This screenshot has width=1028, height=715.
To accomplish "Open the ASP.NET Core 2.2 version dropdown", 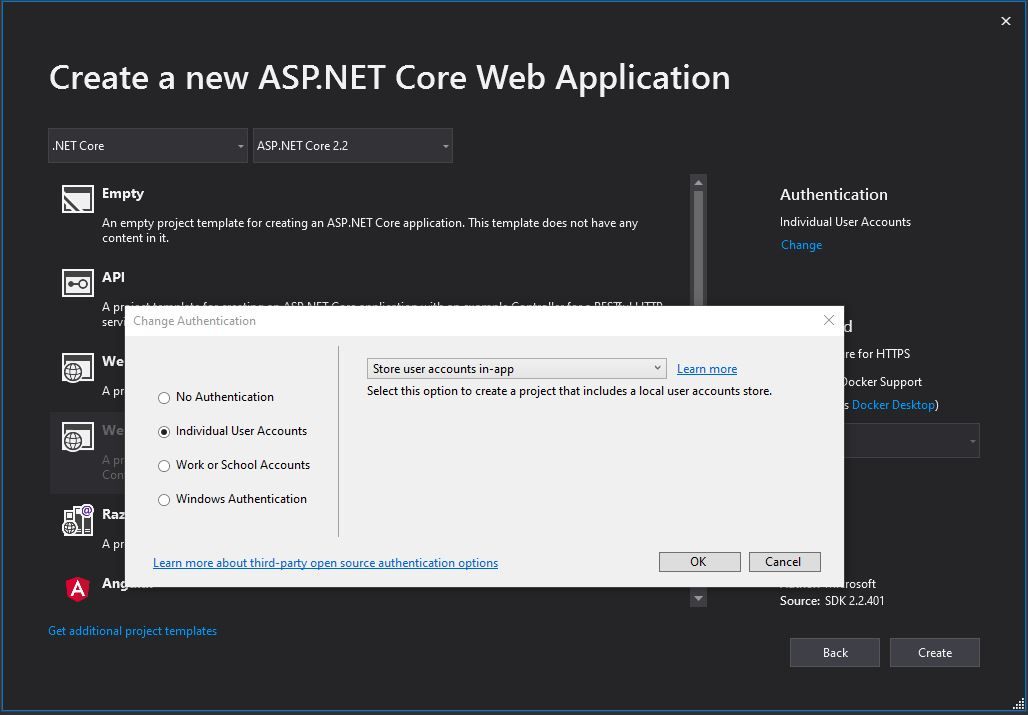I will coord(352,146).
